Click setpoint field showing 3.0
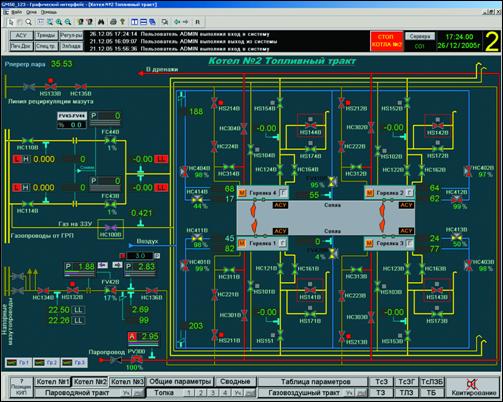Viewport: 503px width, 402px height. click(x=140, y=256)
